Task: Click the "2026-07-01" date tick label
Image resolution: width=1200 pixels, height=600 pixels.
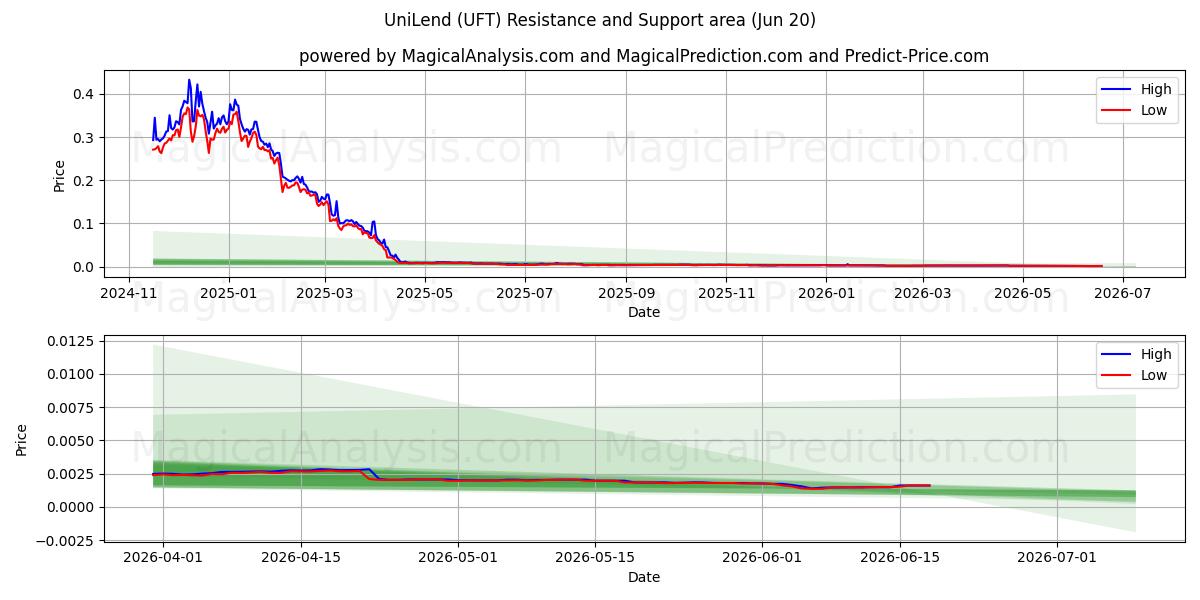Action: (x=1056, y=557)
